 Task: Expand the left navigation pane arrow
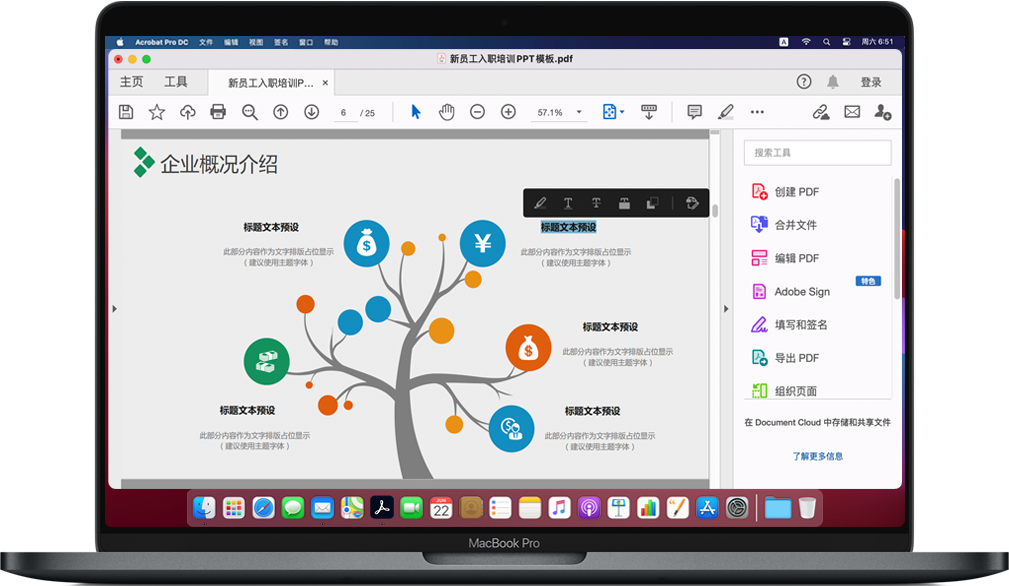pos(115,309)
